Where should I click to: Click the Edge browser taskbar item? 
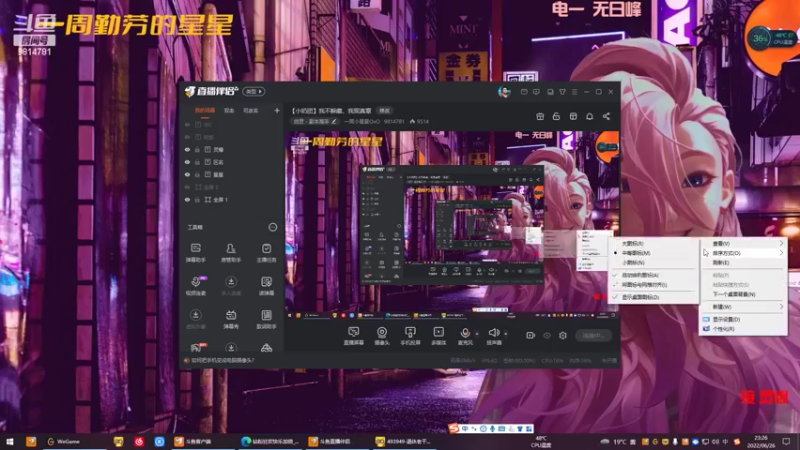[271, 441]
